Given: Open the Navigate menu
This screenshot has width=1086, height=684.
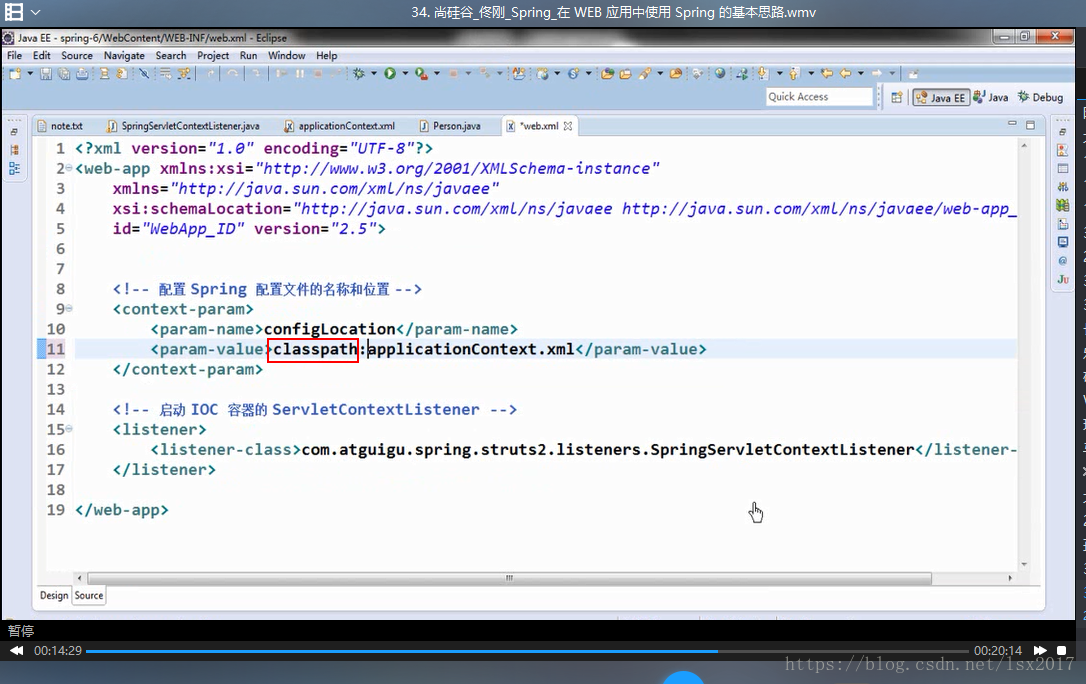Looking at the screenshot, I should pos(124,55).
